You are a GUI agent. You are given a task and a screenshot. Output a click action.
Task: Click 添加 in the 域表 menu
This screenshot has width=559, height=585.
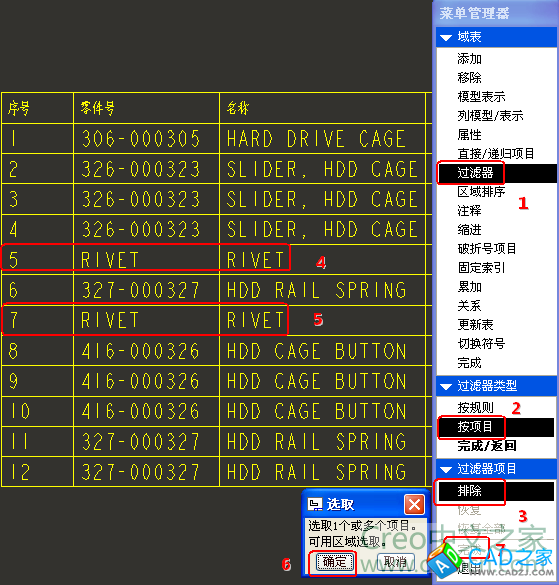(x=469, y=59)
